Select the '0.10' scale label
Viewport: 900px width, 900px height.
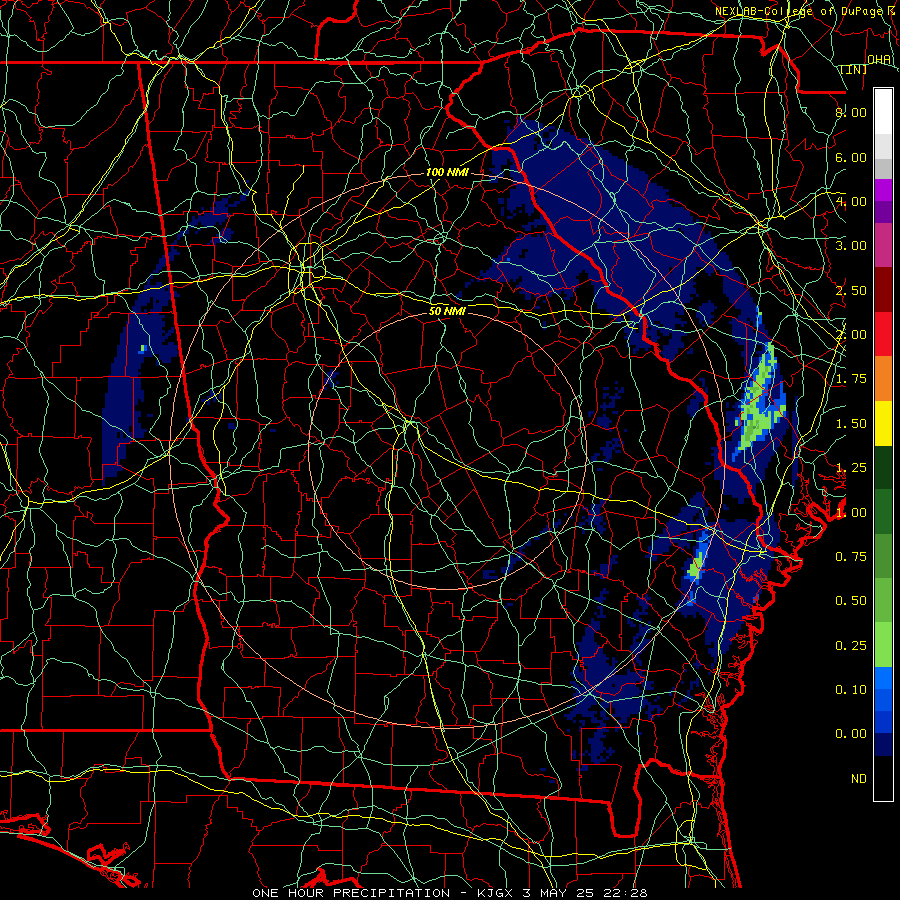tap(851, 690)
